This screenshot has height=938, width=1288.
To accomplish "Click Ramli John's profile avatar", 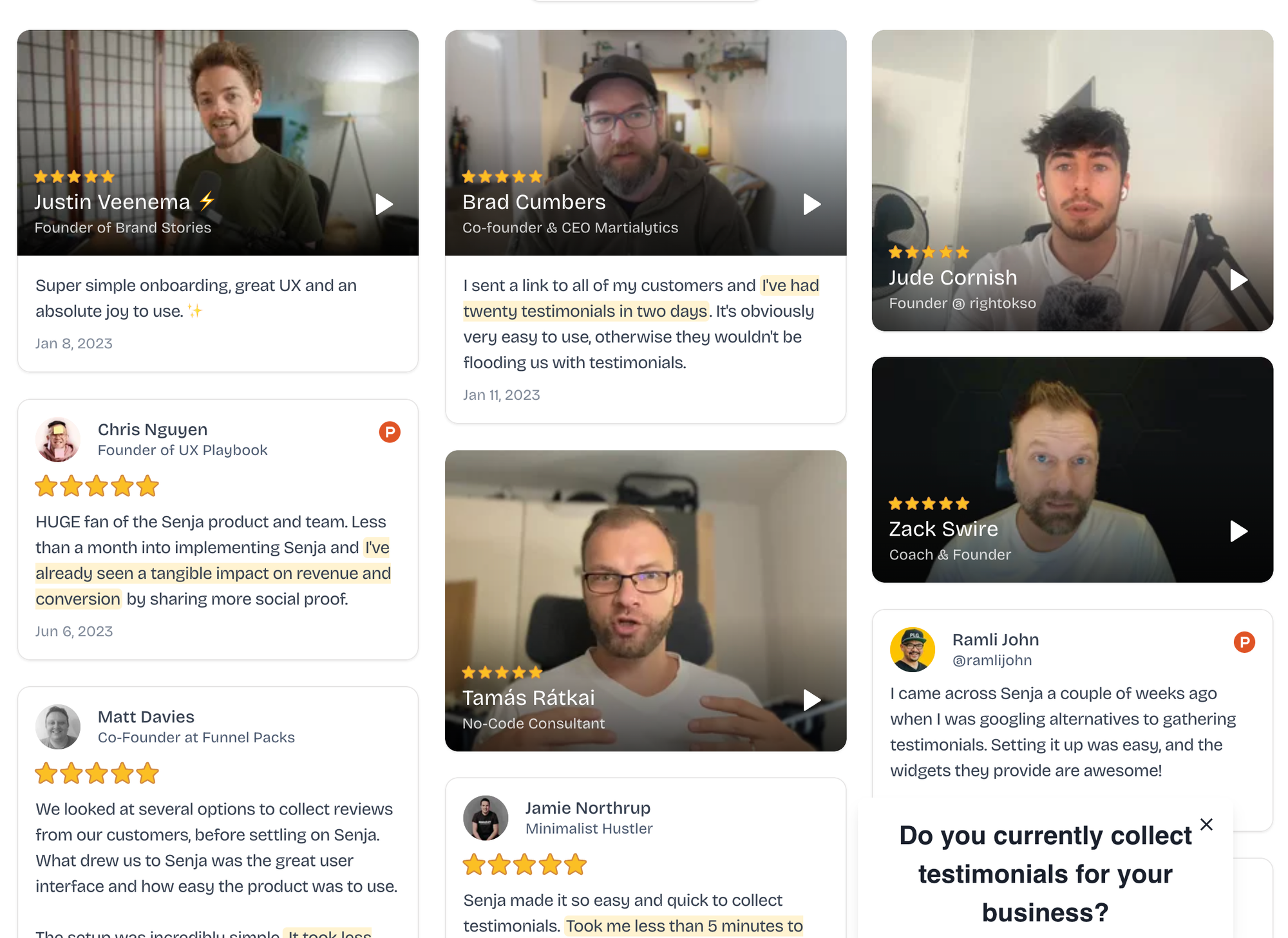I will [x=913, y=650].
